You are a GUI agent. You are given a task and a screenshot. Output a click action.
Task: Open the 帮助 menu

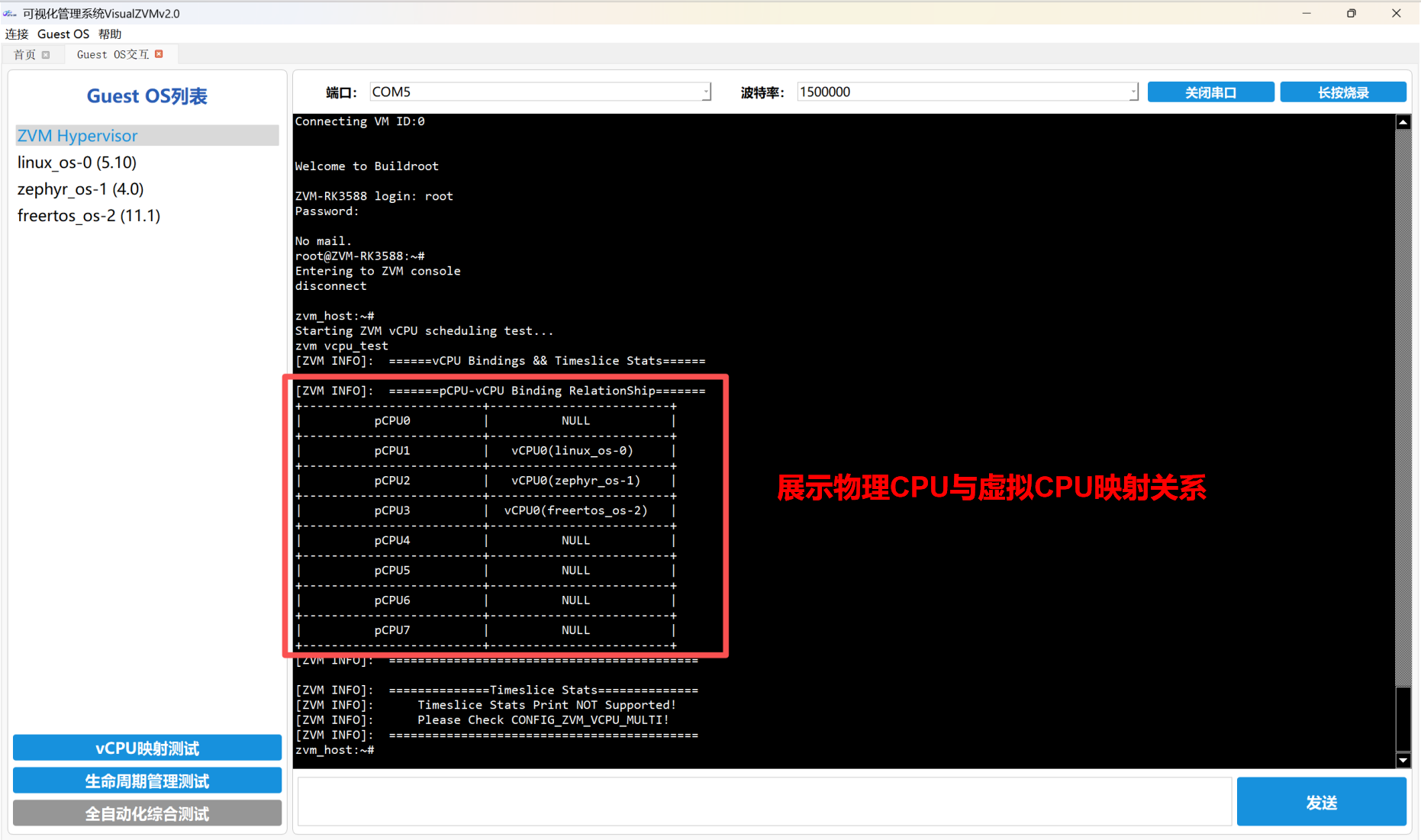click(x=110, y=34)
